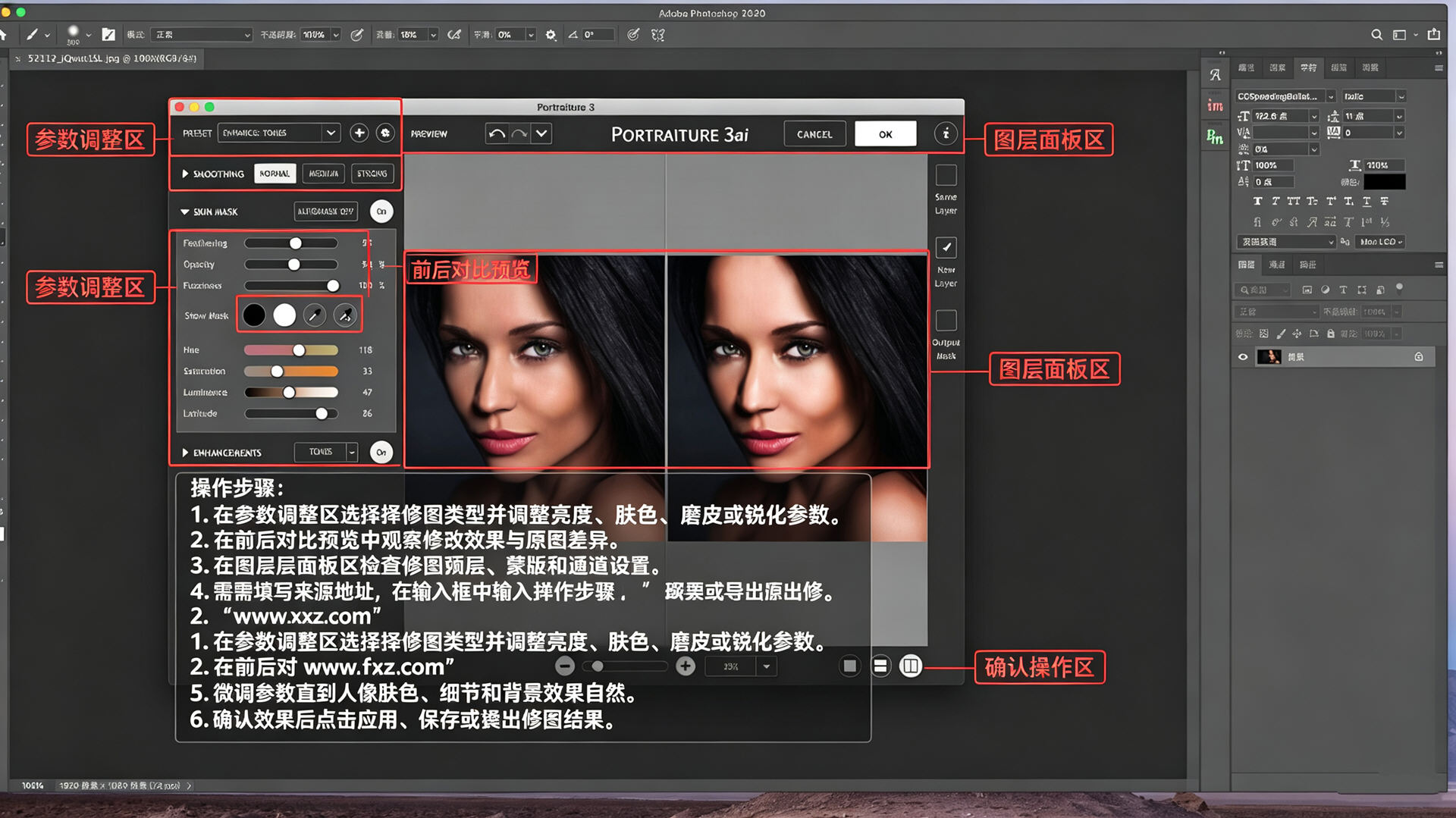Select the black mask display swatch

point(254,315)
